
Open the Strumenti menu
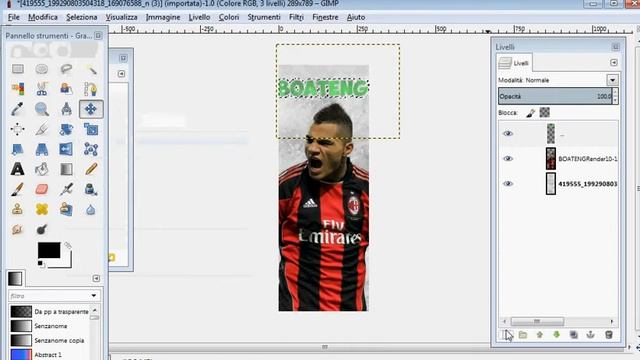pyautogui.click(x=264, y=17)
